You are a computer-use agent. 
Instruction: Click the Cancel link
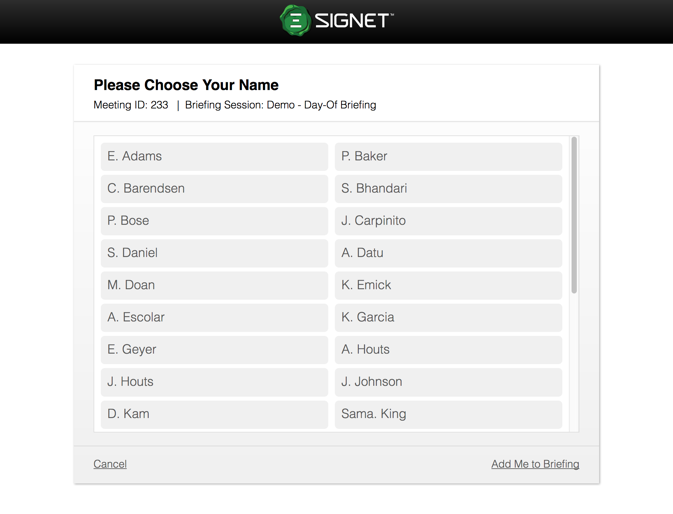coord(110,464)
